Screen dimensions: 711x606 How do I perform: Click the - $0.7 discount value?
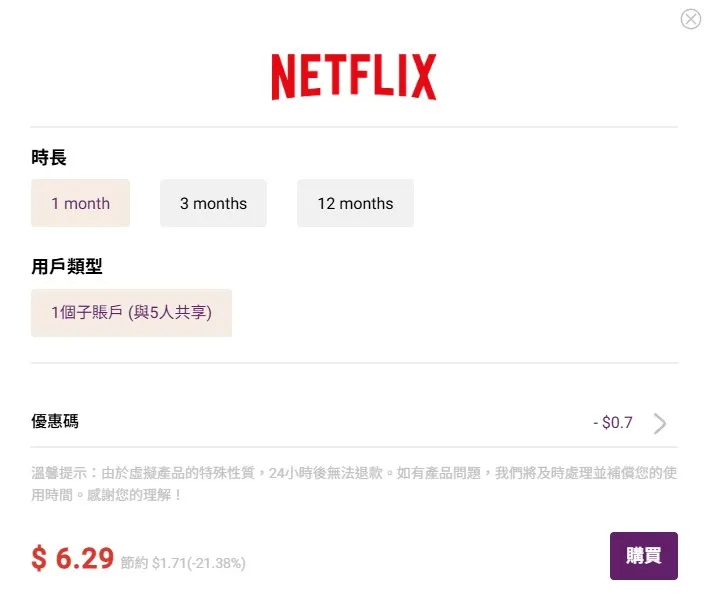pos(613,422)
